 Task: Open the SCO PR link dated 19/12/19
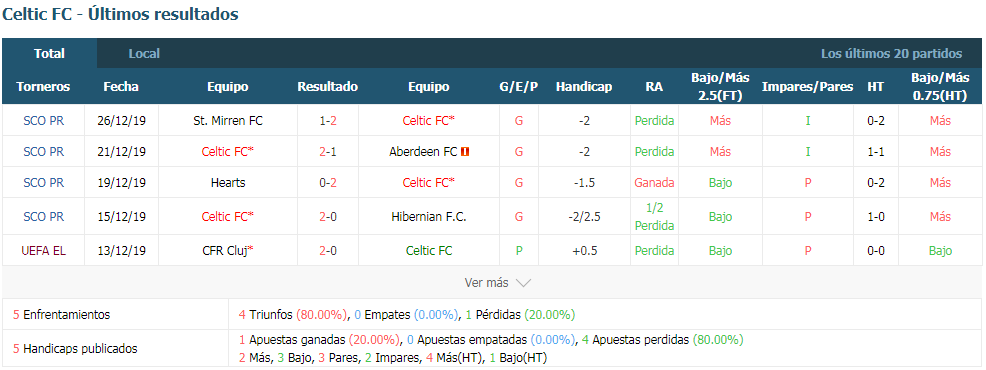pyautogui.click(x=43, y=183)
